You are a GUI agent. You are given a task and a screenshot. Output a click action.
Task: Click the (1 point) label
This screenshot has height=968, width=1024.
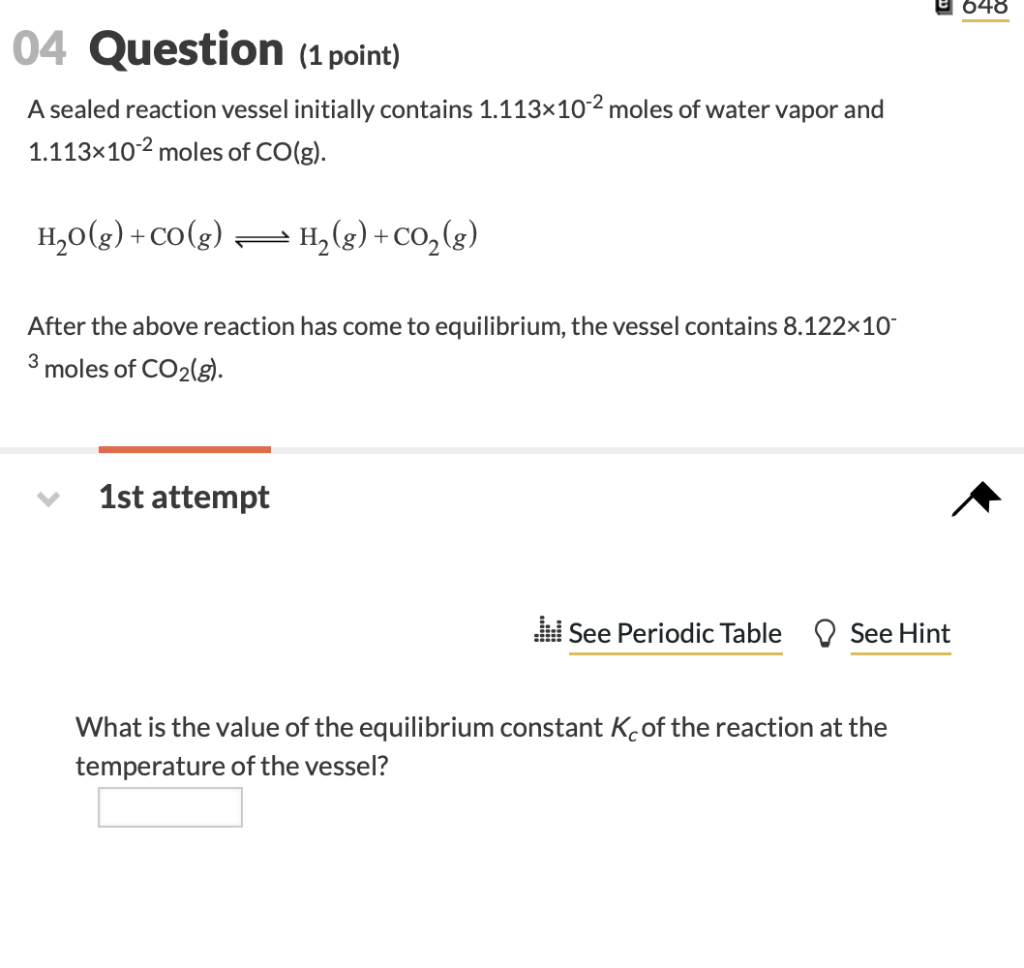pos(349,56)
